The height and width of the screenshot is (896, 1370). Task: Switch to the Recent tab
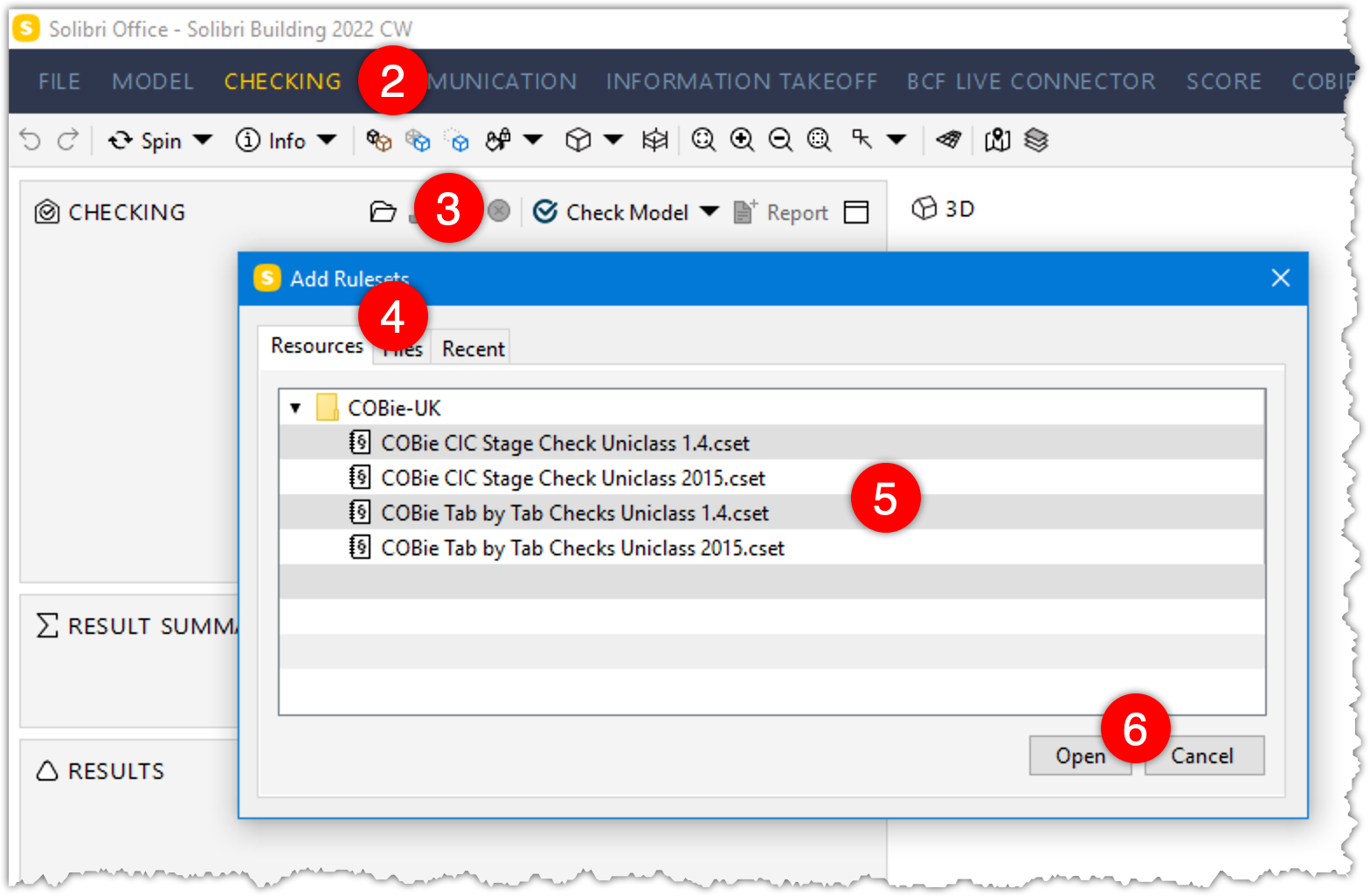point(473,348)
